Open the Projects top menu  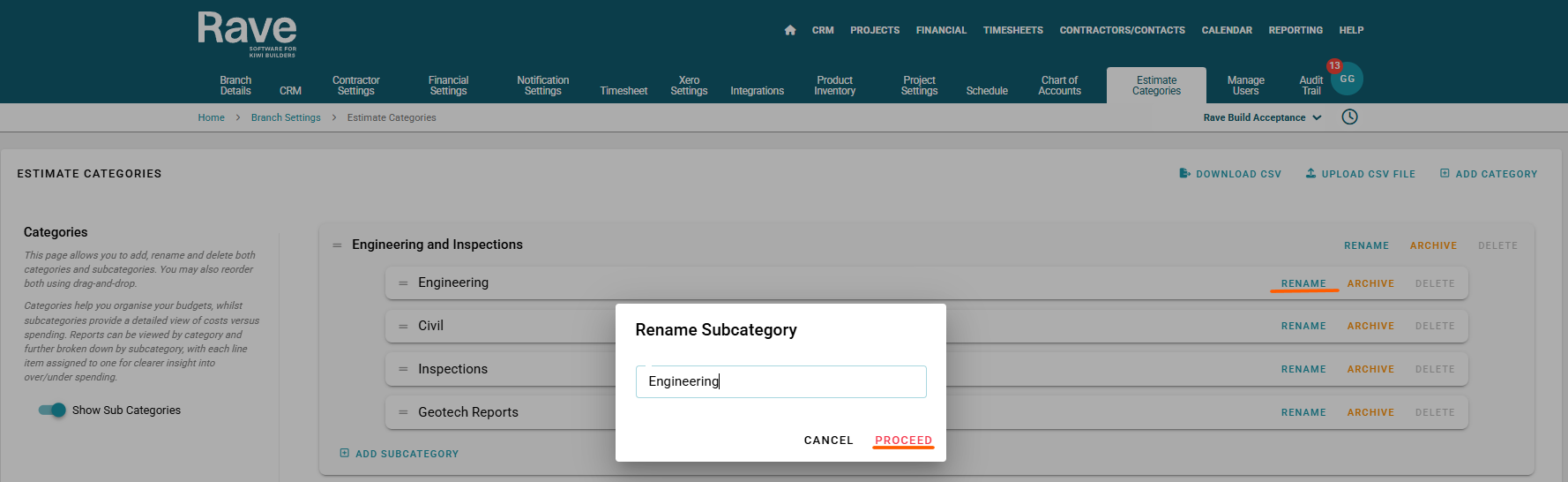(x=875, y=30)
